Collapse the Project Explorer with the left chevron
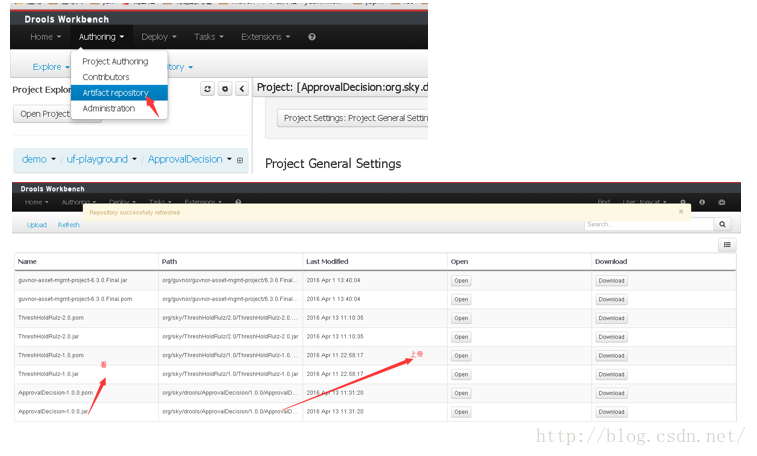This screenshot has height=456, width=757. [242, 89]
